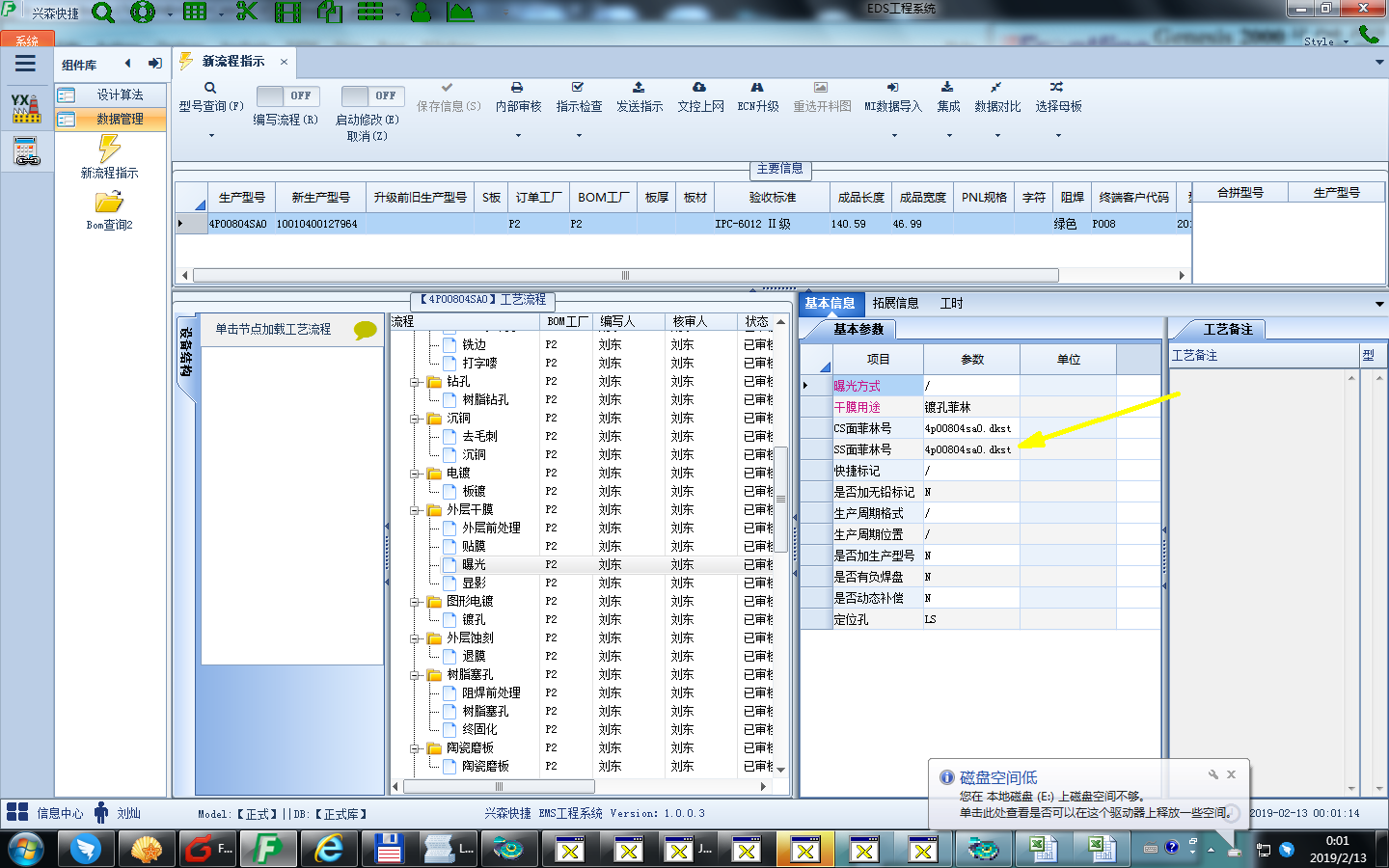This screenshot has height=868, width=1389.
Task: Select 显影 in the process tree
Action: click(x=474, y=583)
